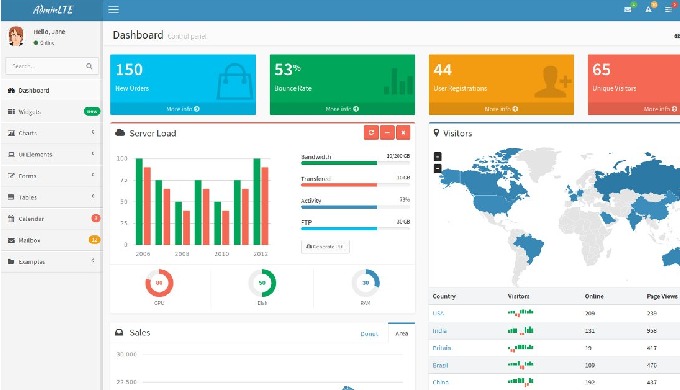Click the RAM knob gauge
680x390 pixels.
coord(365,283)
